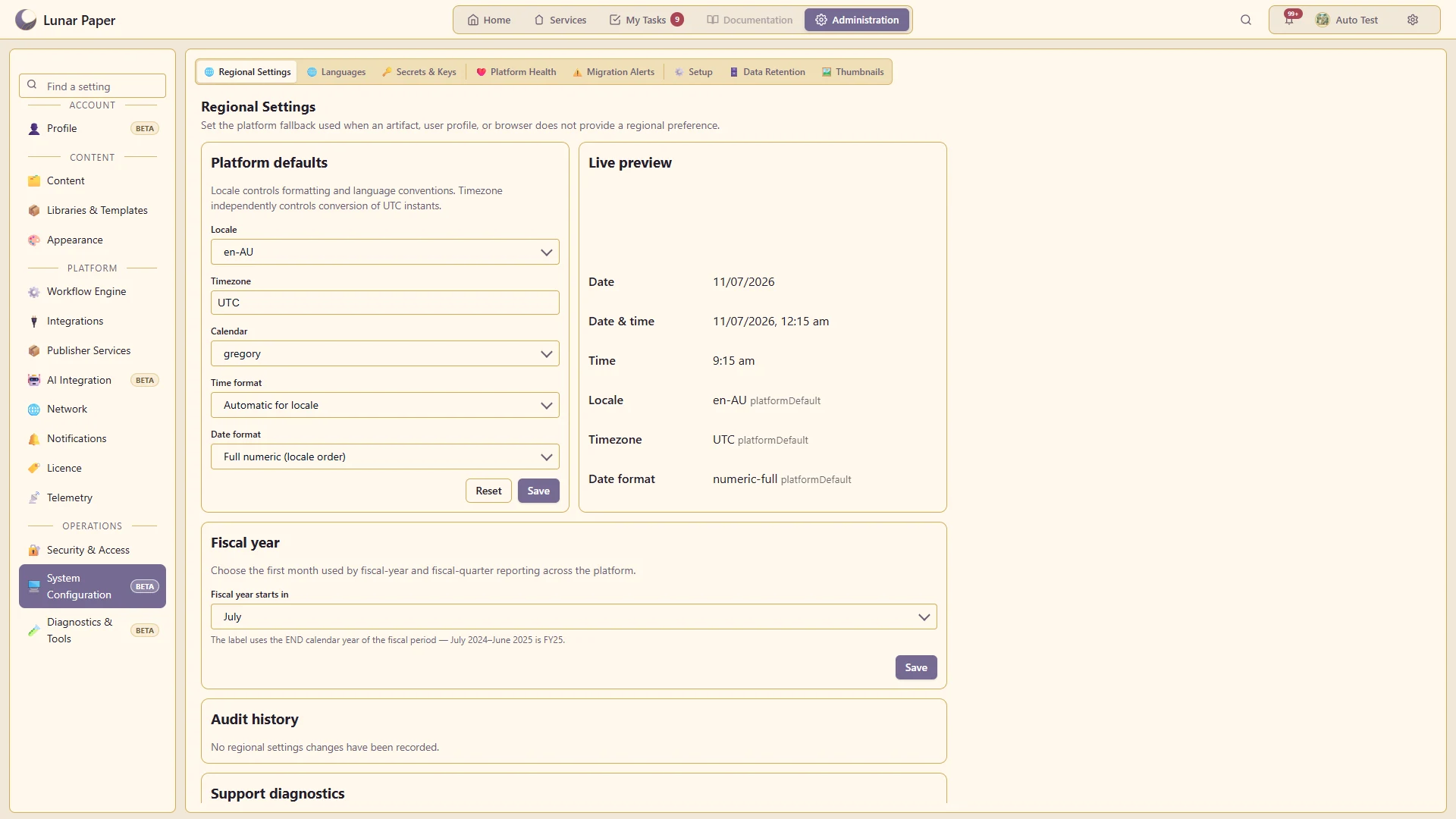The height and width of the screenshot is (819, 1456).
Task: Expand the Date format dropdown
Action: click(385, 457)
